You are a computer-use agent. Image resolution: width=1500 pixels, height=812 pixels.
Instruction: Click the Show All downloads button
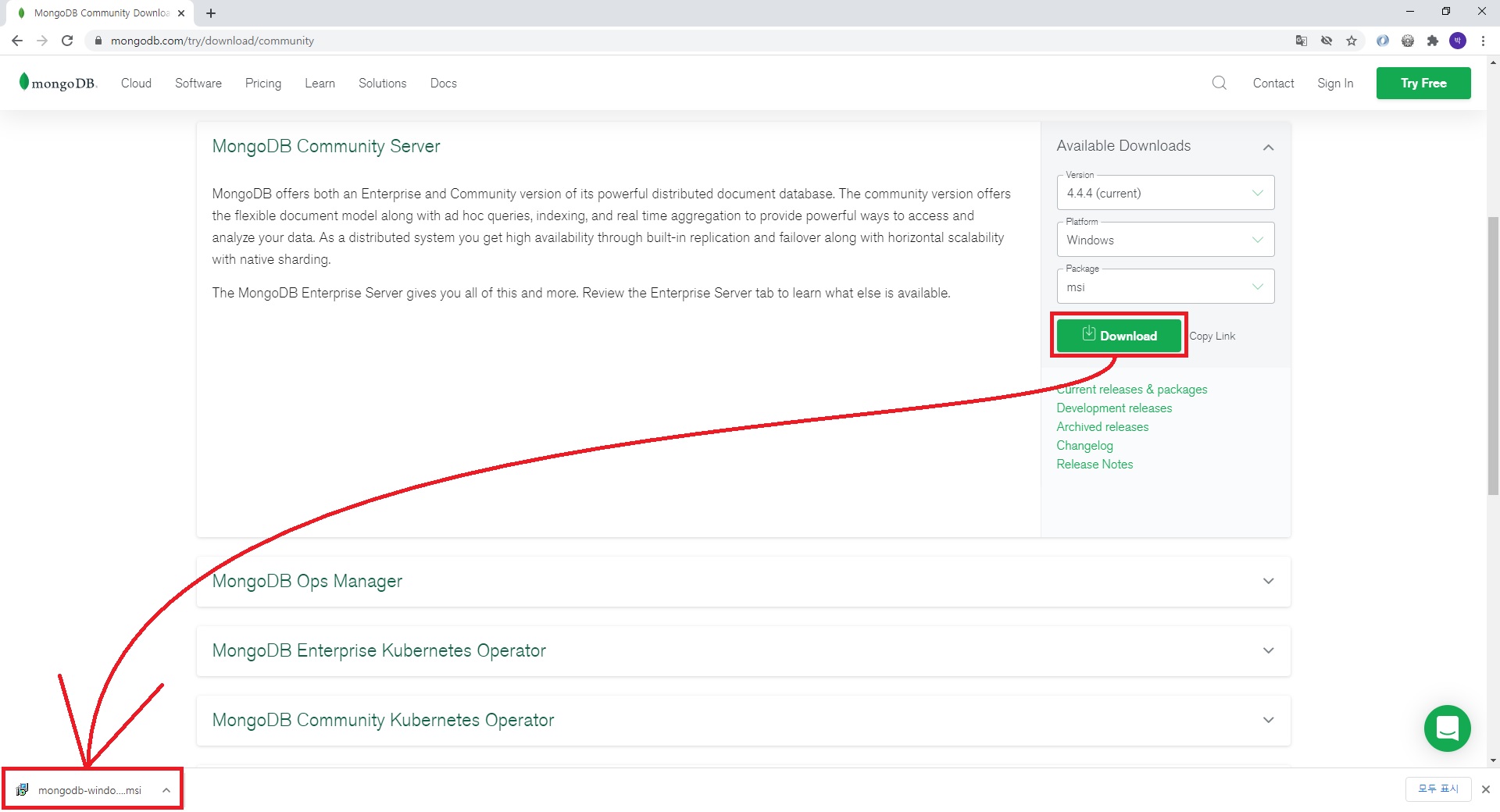[1438, 789]
